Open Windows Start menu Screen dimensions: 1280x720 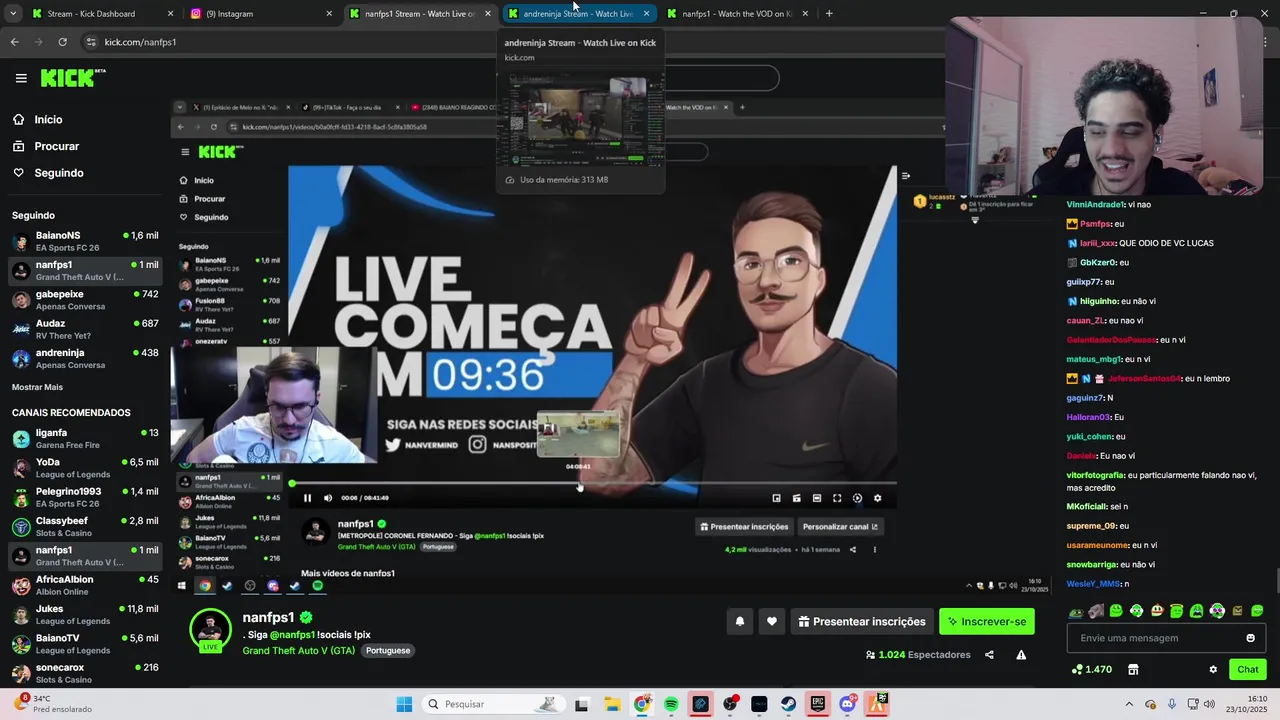pyautogui.click(x=404, y=704)
